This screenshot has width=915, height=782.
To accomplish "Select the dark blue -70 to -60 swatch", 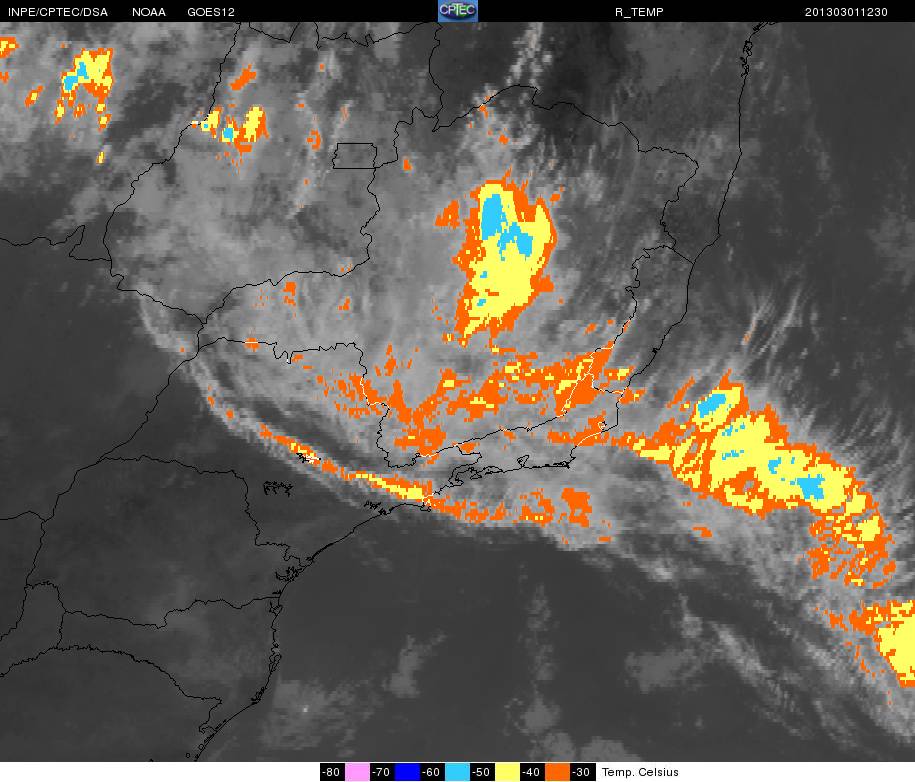I will 407,772.
